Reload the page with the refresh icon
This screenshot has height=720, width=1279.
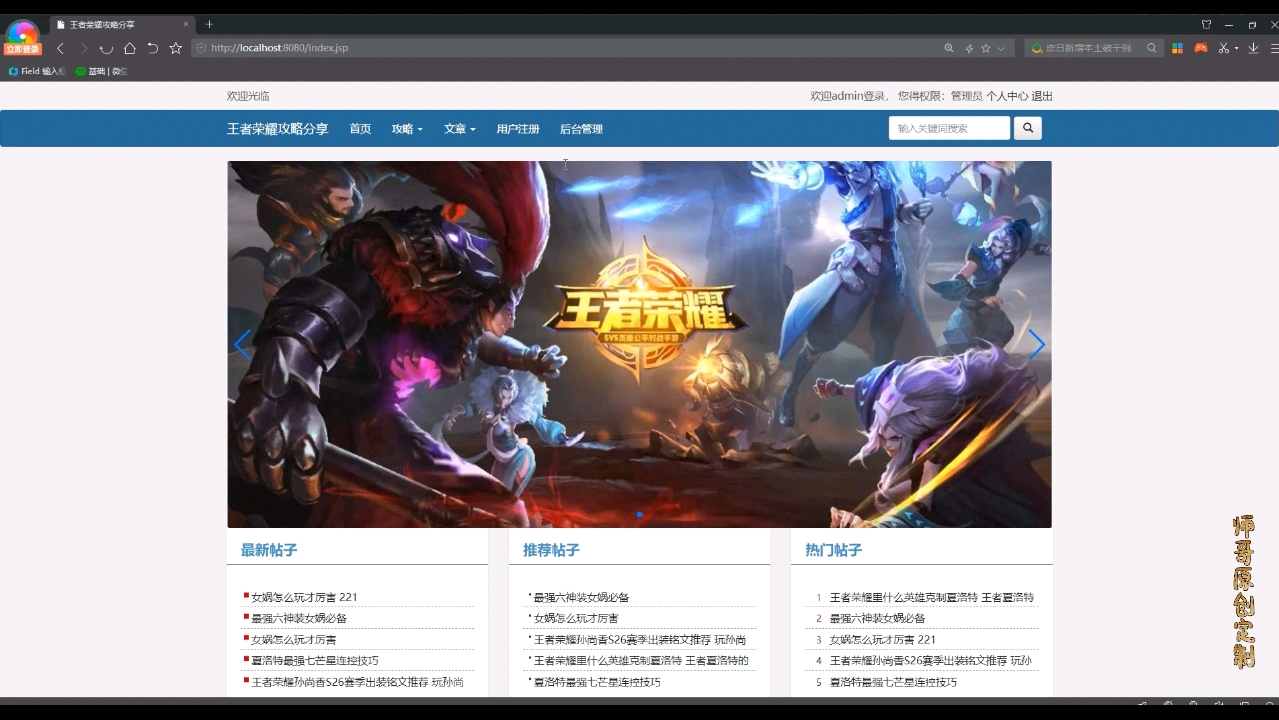(x=107, y=48)
